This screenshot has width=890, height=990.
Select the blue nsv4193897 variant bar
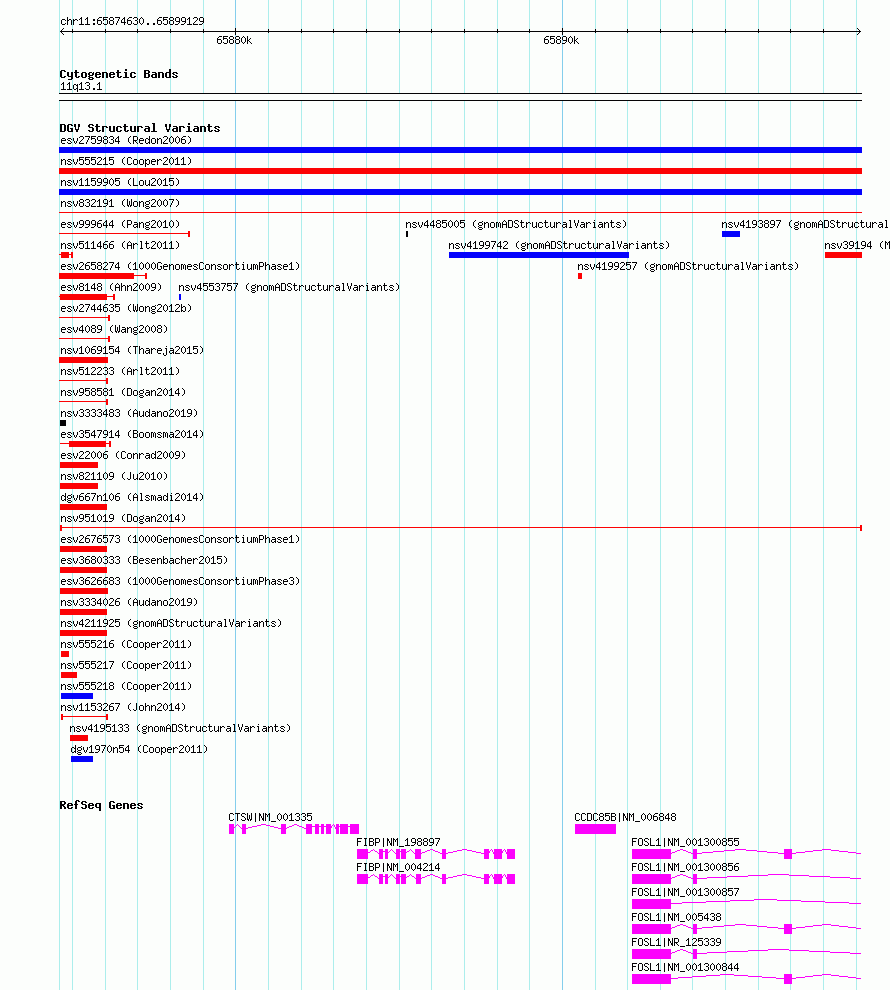(x=731, y=234)
